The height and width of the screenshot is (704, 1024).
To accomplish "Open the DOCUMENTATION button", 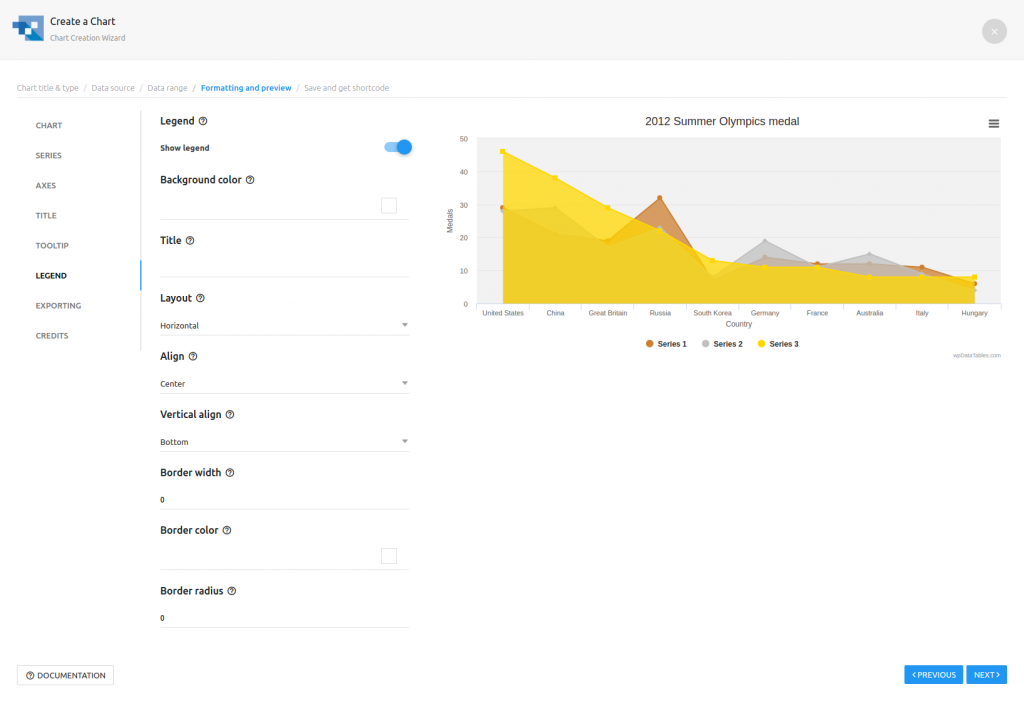I will 65,675.
